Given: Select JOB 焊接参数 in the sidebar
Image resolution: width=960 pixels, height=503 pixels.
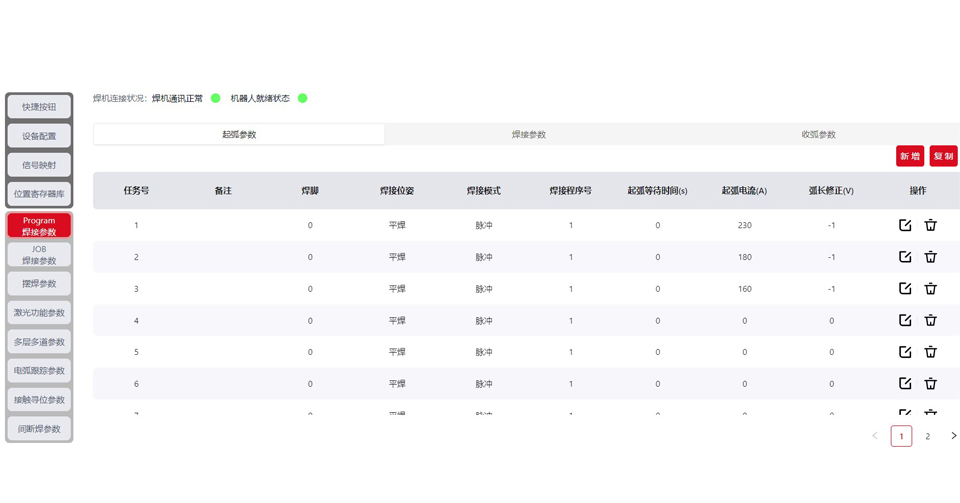Looking at the screenshot, I should 39,255.
